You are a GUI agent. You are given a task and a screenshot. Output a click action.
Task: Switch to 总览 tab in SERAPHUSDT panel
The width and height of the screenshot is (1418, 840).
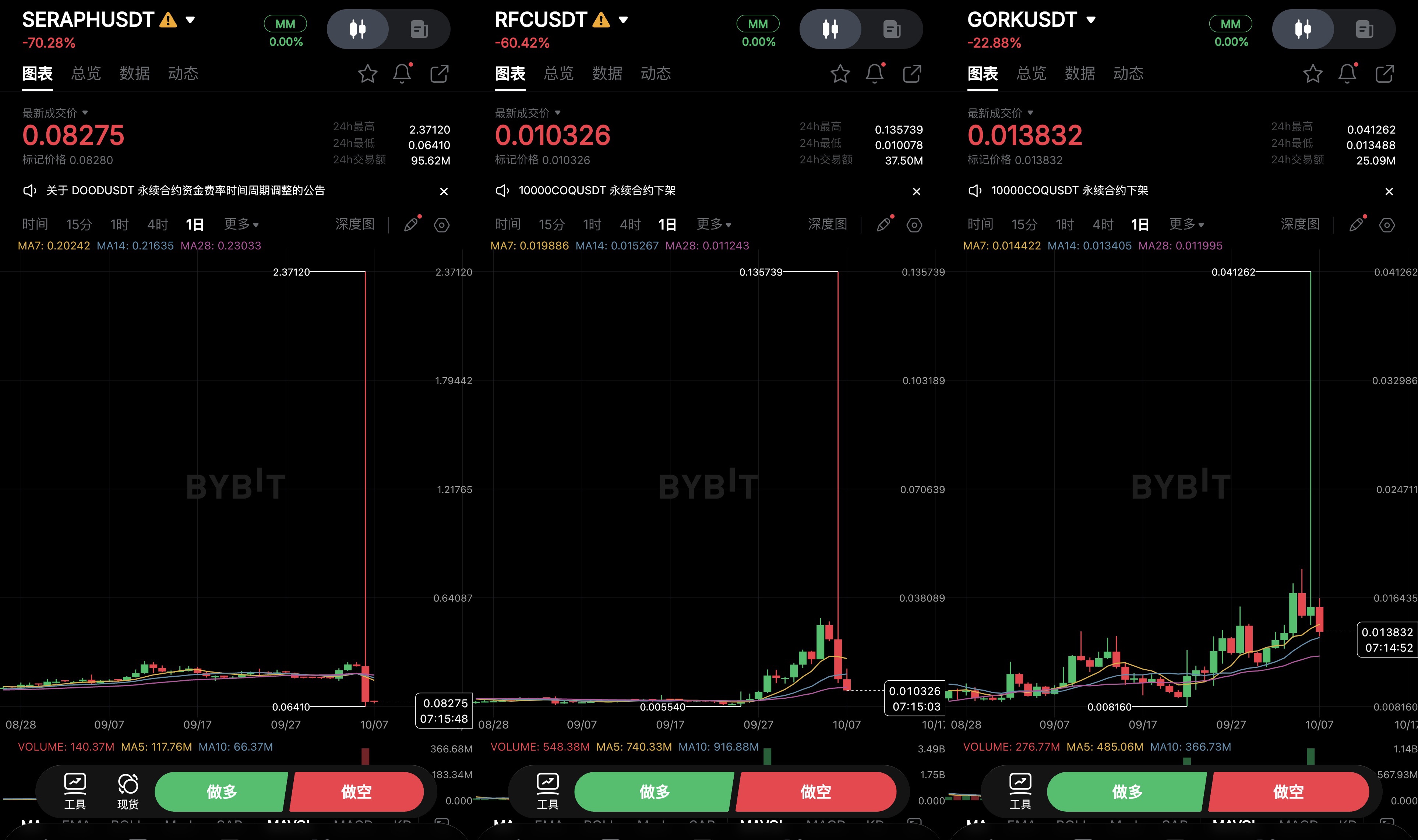click(86, 74)
